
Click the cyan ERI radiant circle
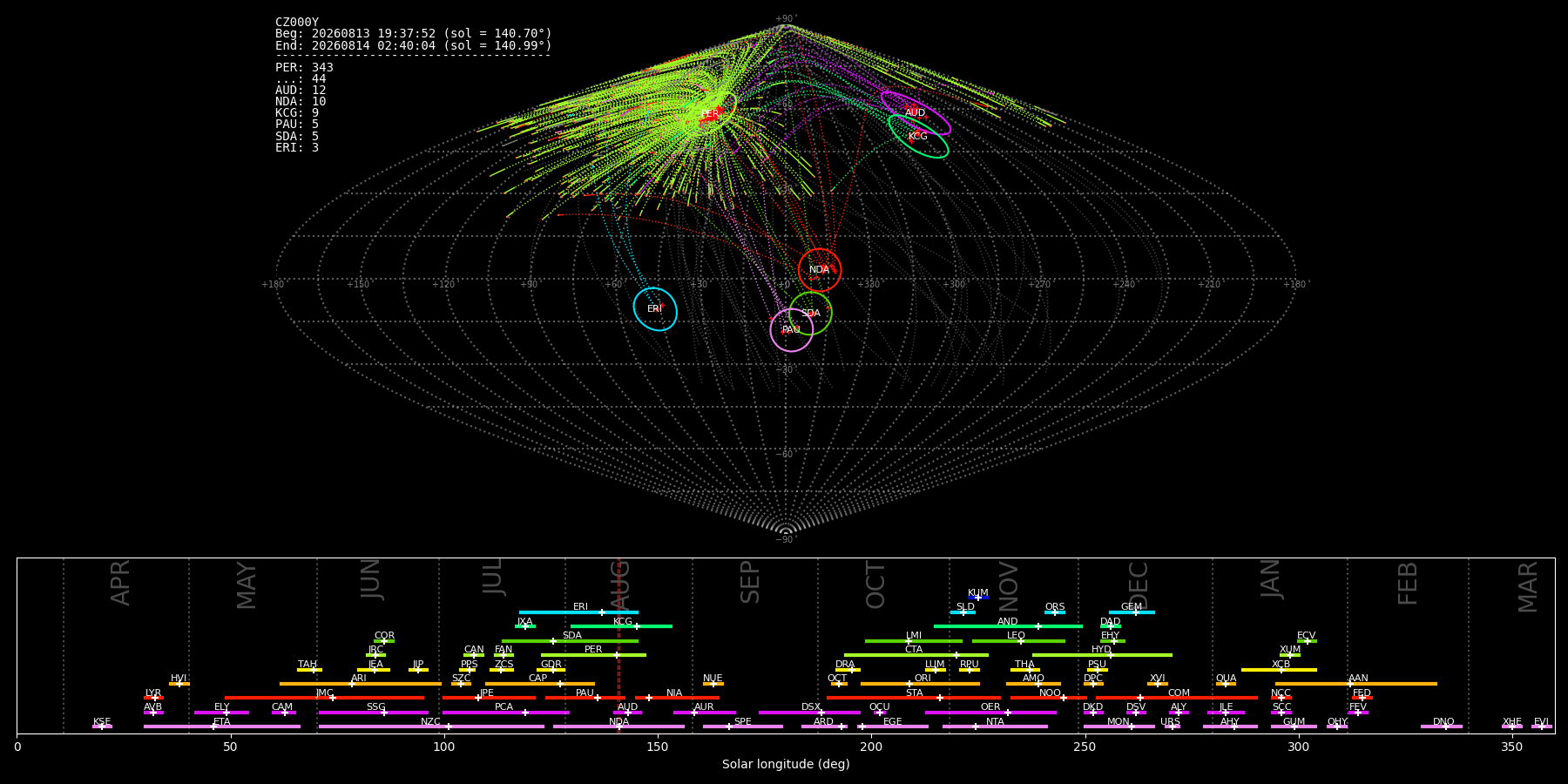(655, 309)
